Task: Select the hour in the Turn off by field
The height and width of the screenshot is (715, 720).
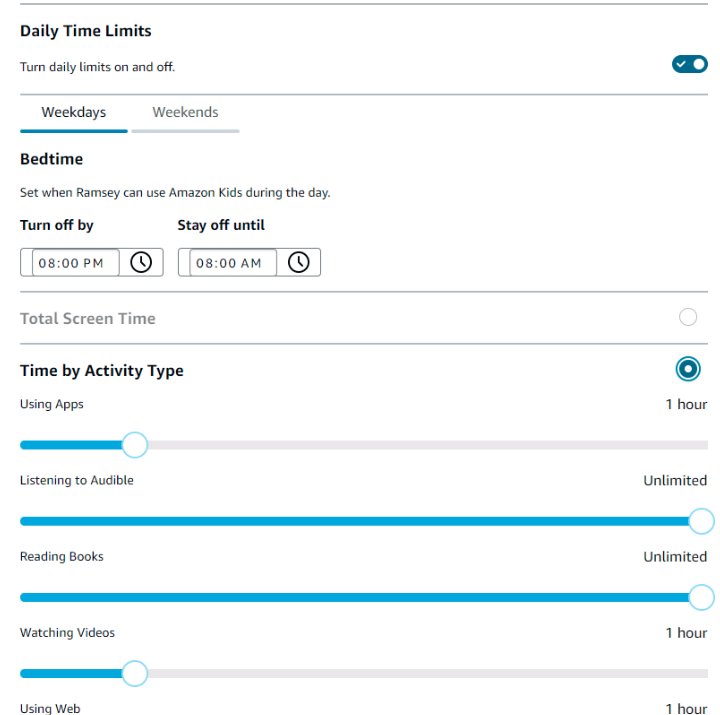Action: pyautogui.click(x=46, y=263)
